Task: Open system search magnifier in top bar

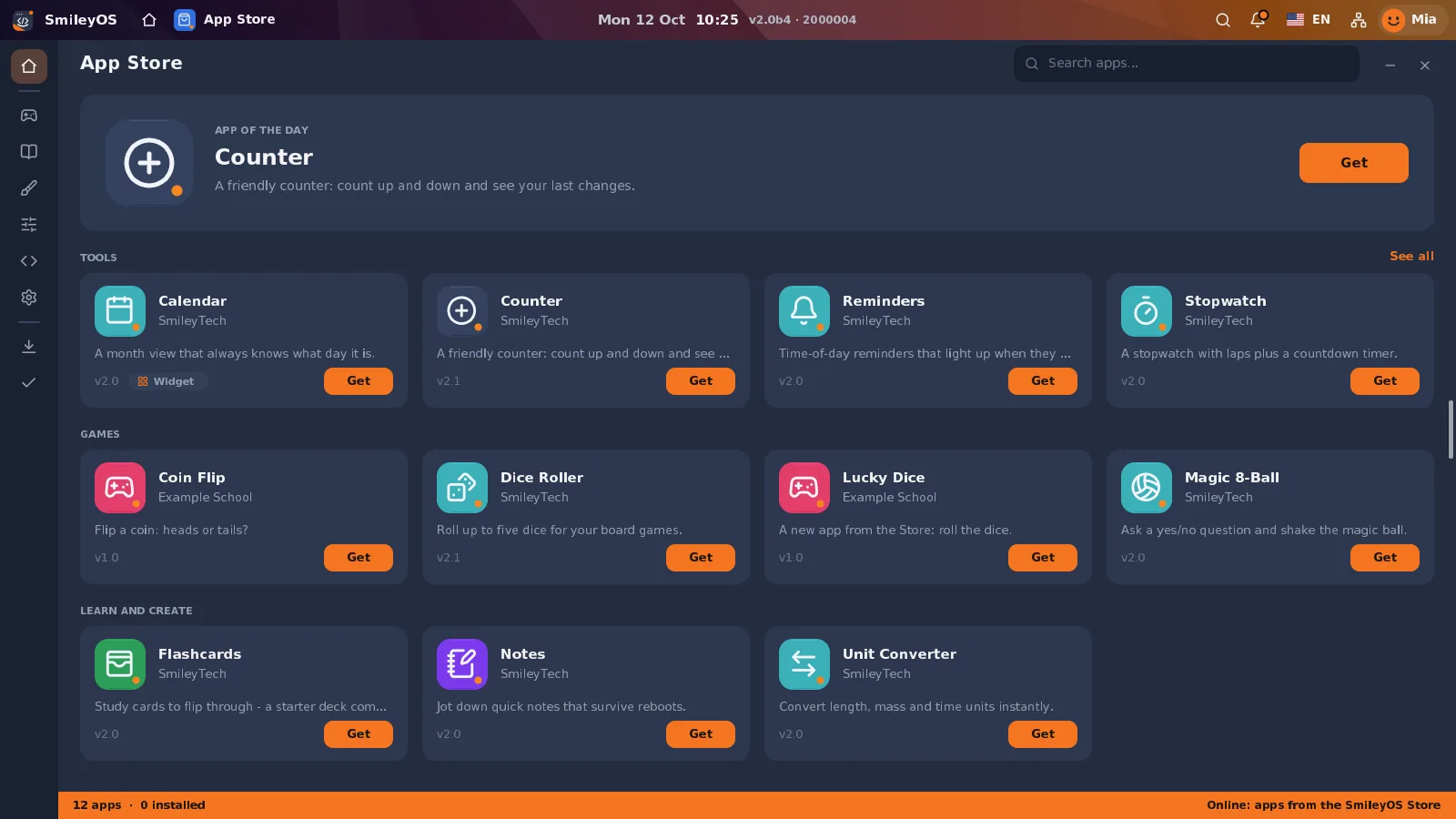Action: pyautogui.click(x=1223, y=20)
